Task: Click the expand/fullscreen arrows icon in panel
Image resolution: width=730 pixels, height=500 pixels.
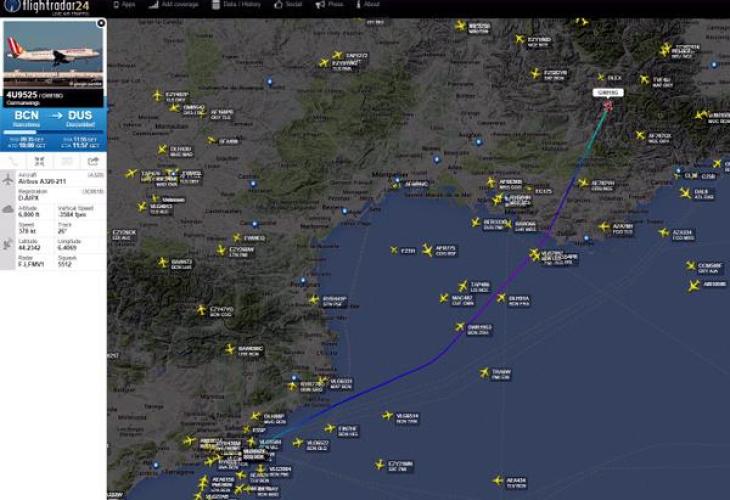Action: click(x=40, y=161)
